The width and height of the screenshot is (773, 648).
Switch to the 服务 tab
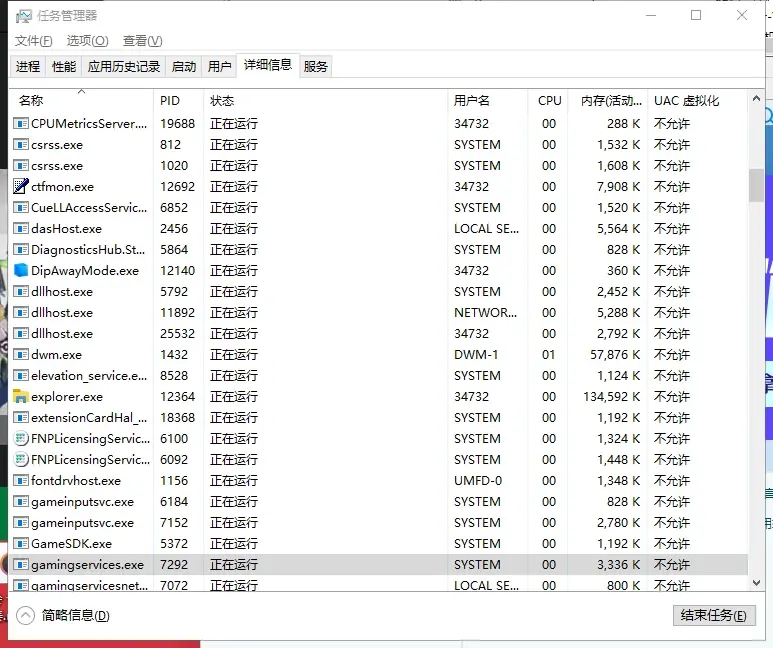coord(316,67)
